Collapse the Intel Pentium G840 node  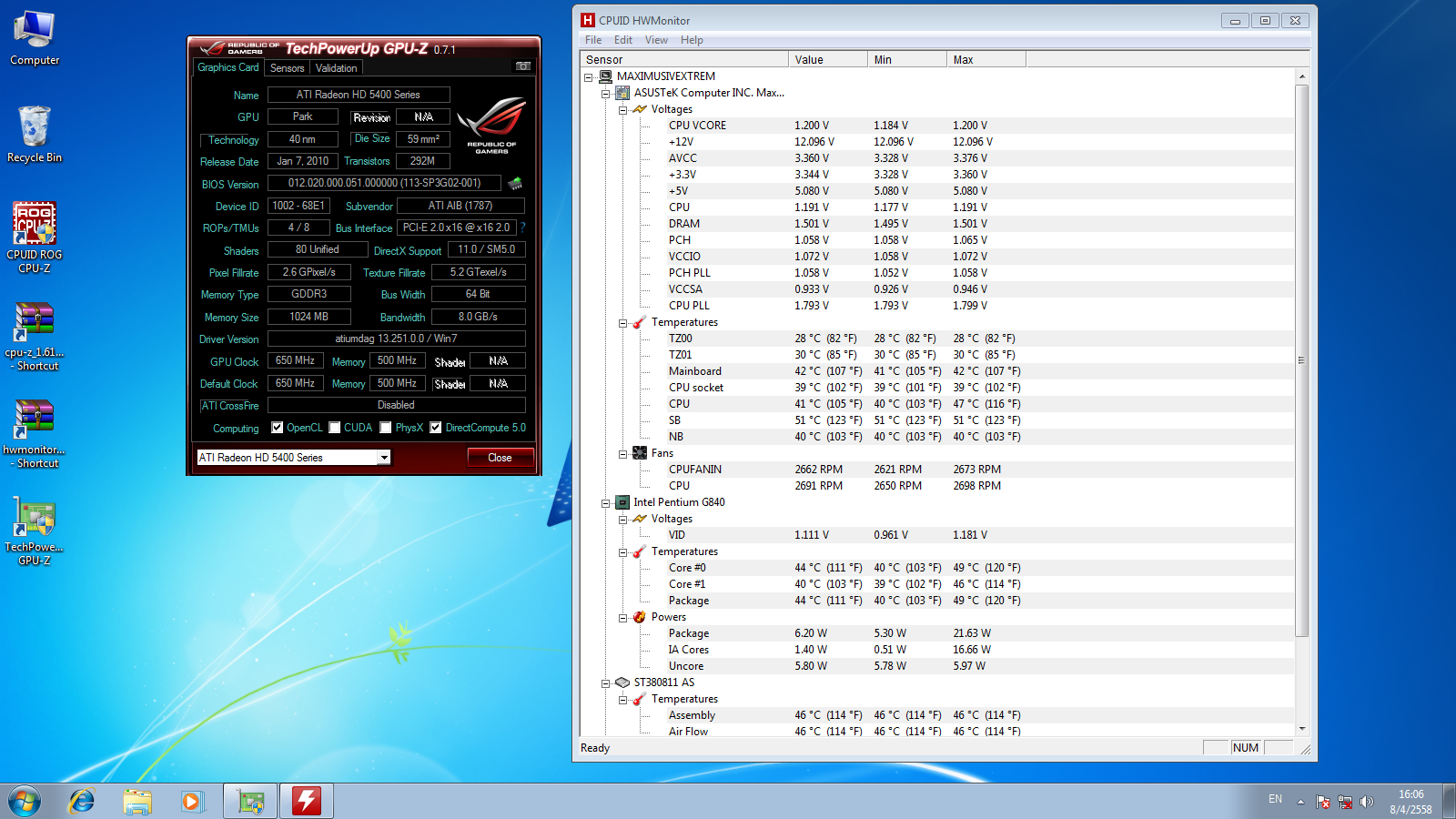point(606,503)
